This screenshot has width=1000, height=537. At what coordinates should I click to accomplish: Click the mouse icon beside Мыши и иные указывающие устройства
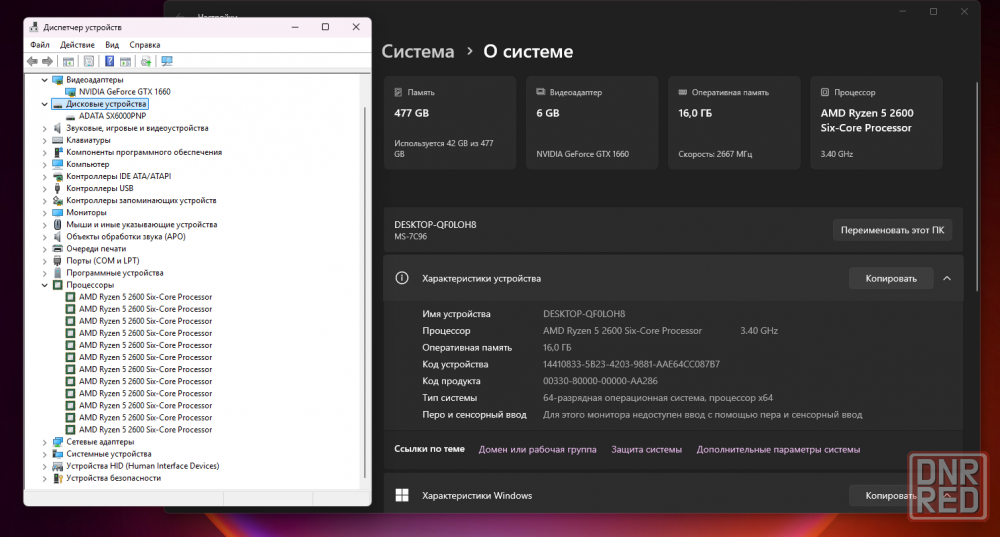(x=57, y=224)
